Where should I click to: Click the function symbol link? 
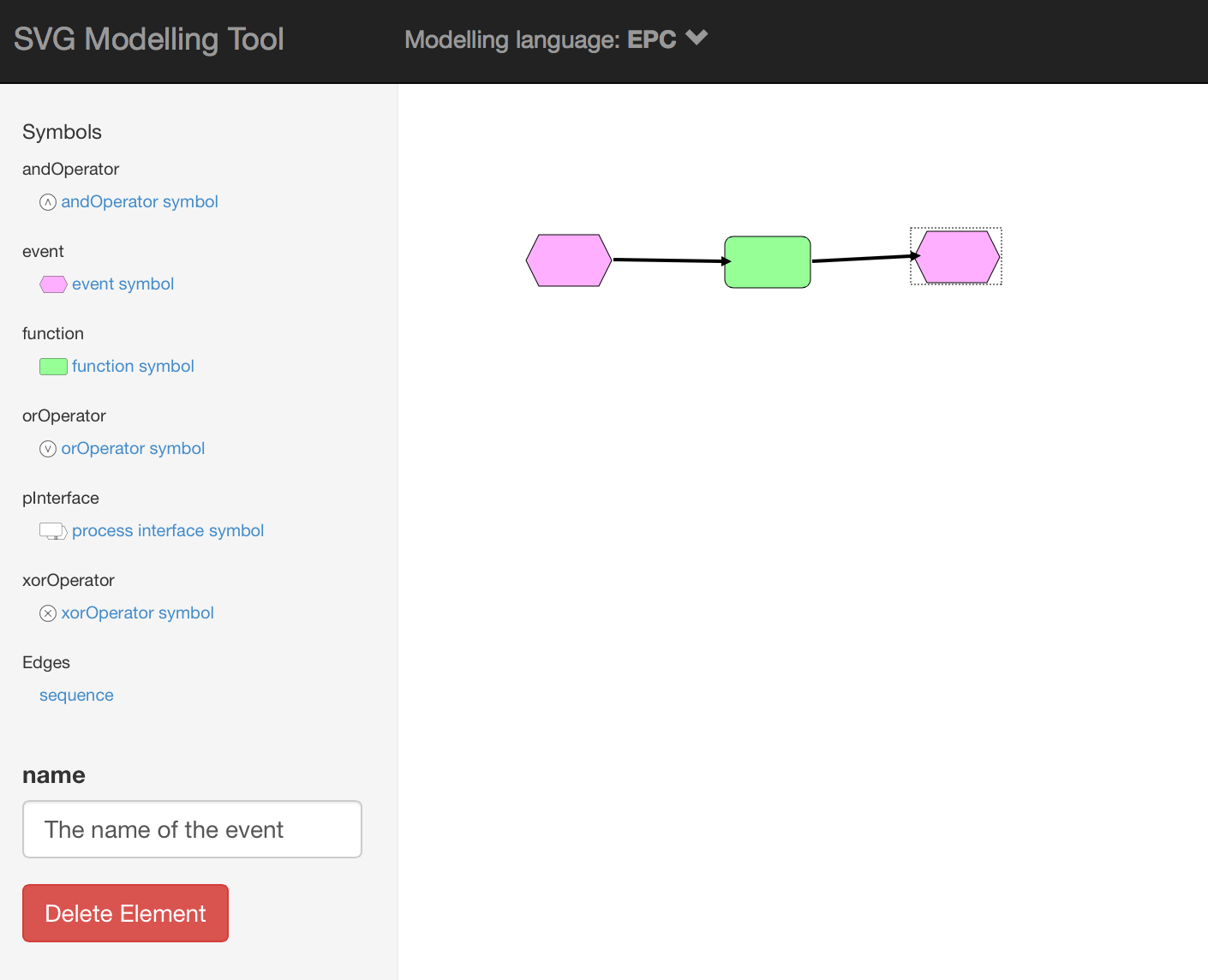[133, 367]
